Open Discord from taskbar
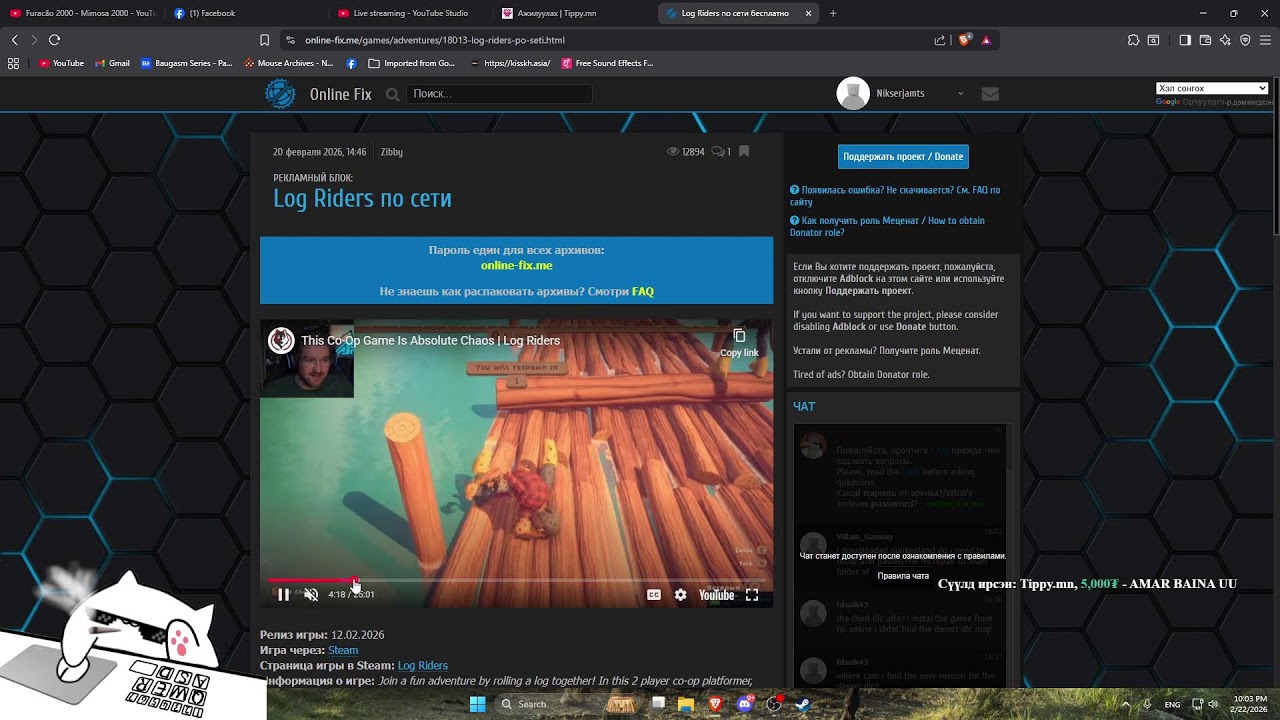Screen dimensions: 1280x720 [744, 704]
